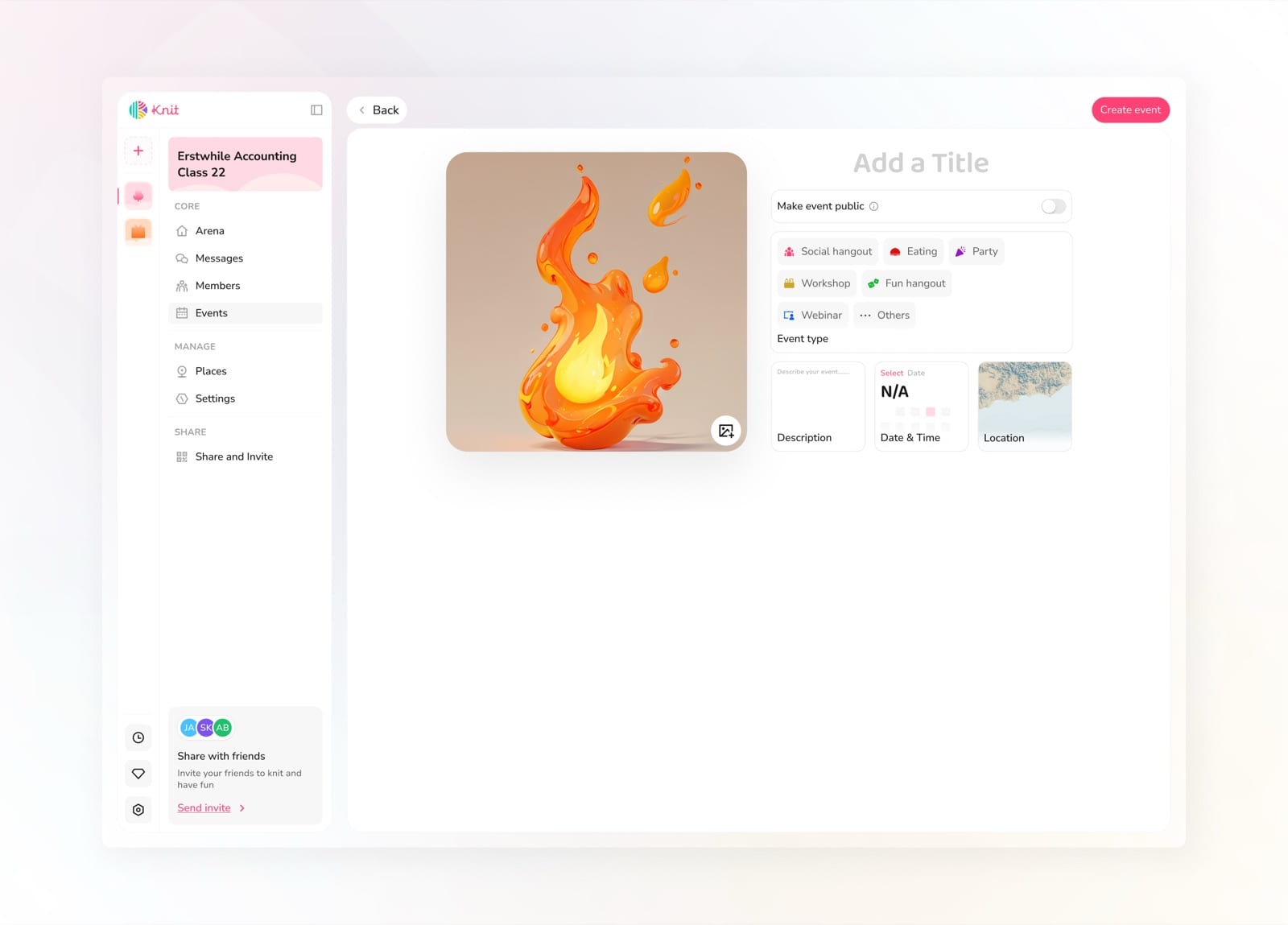Choose Workshop event type
The height and width of the screenshot is (925, 1288).
(x=816, y=283)
